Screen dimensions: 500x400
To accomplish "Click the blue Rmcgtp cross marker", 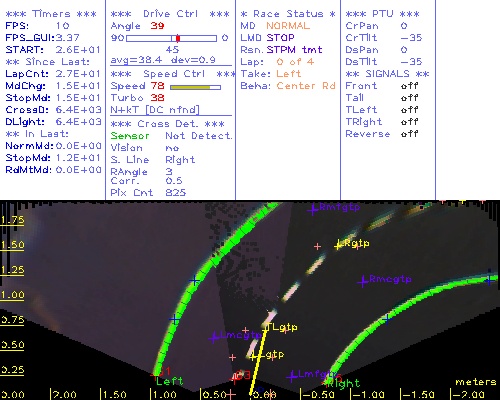I will pyautogui.click(x=363, y=282).
